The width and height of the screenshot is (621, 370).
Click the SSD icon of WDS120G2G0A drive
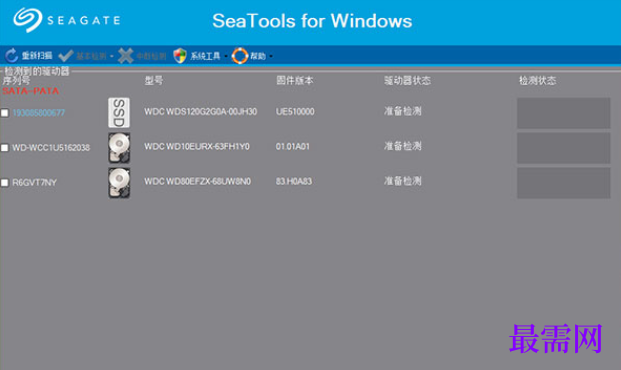(x=119, y=113)
